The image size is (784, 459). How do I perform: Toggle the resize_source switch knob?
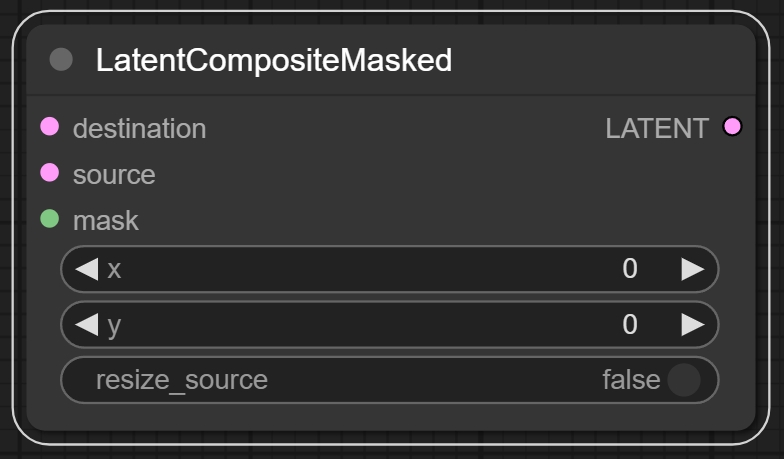pos(684,380)
